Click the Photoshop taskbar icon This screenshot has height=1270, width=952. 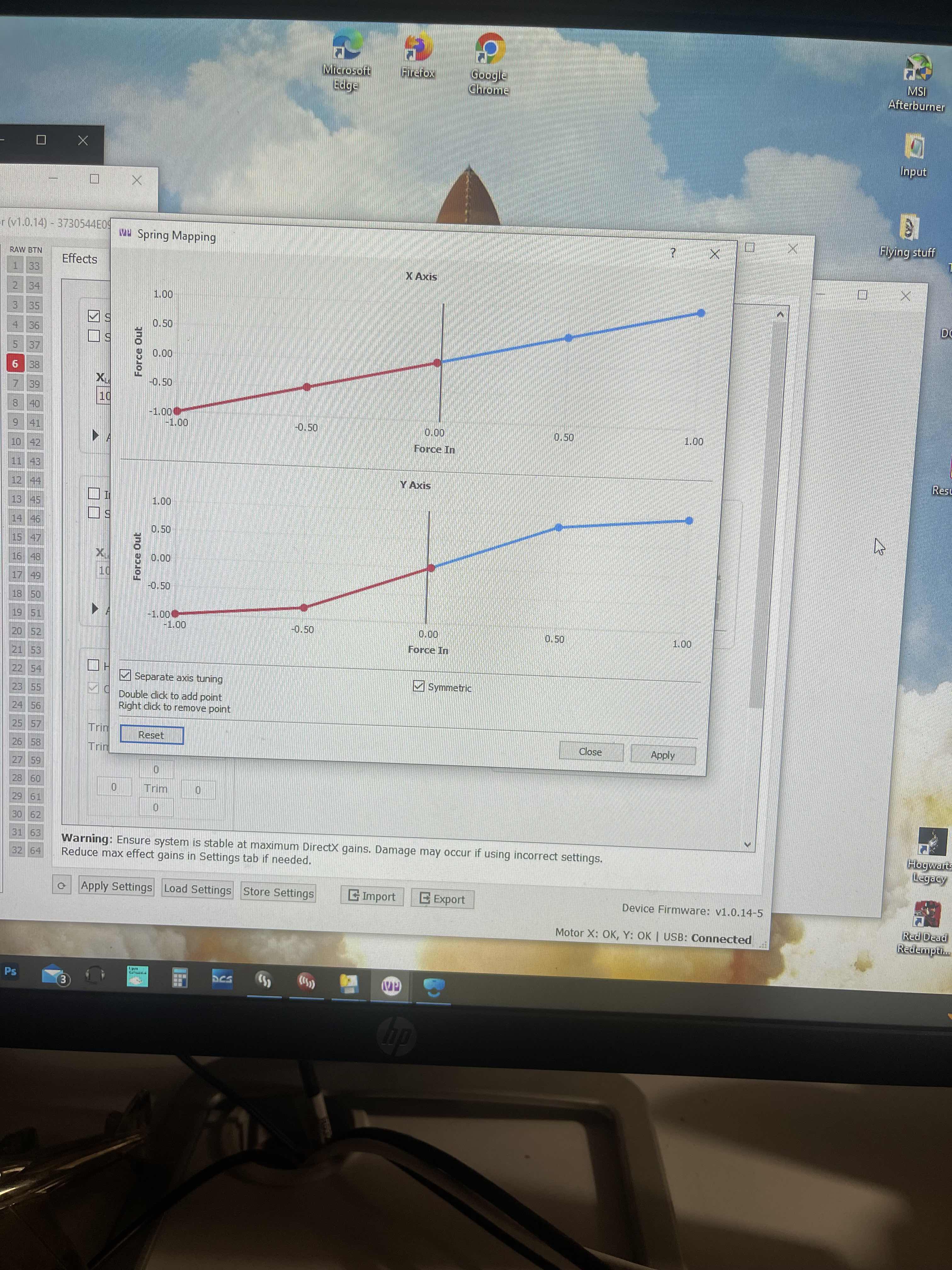point(10,971)
